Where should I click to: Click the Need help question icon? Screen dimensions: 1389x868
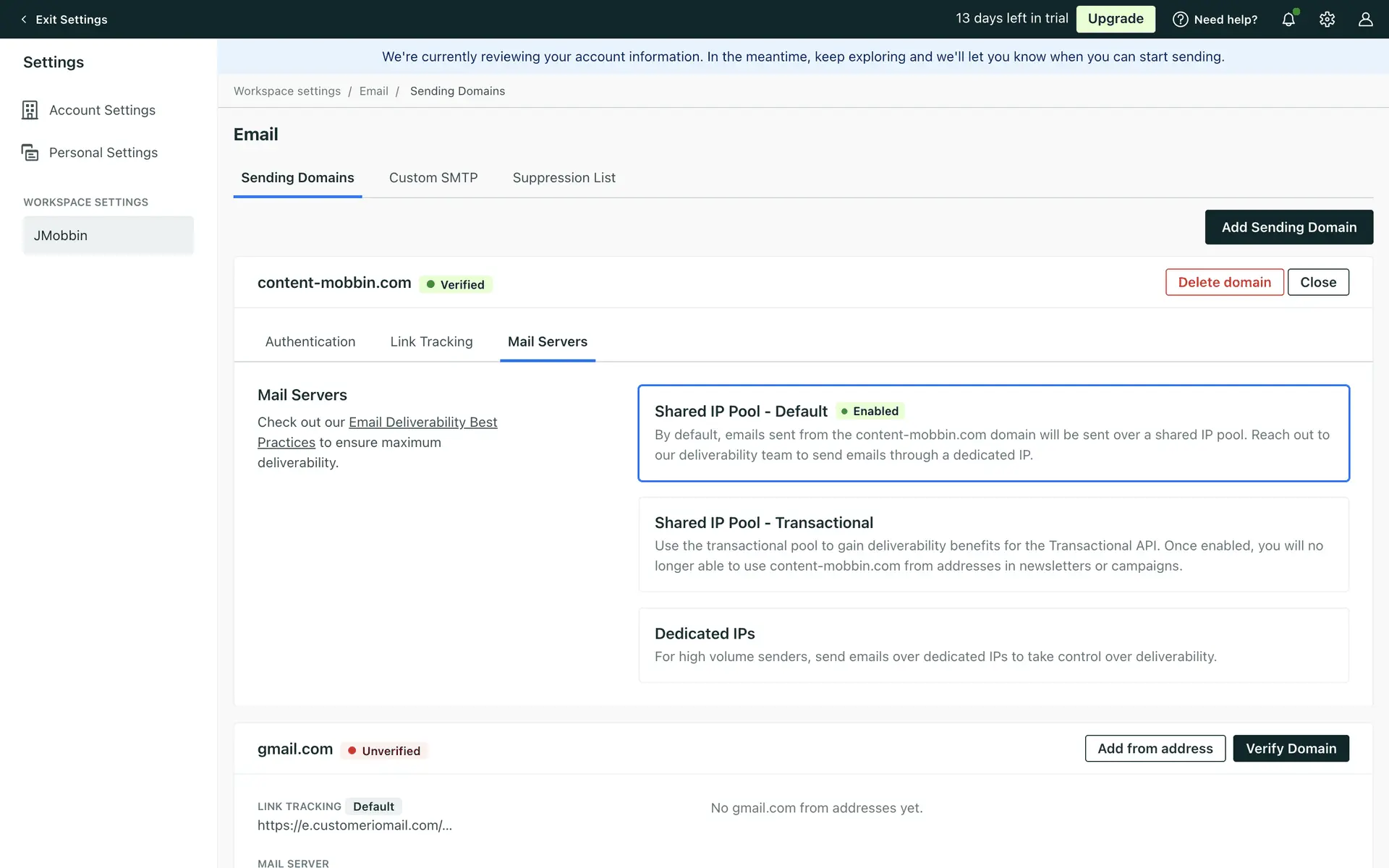coord(1180,20)
